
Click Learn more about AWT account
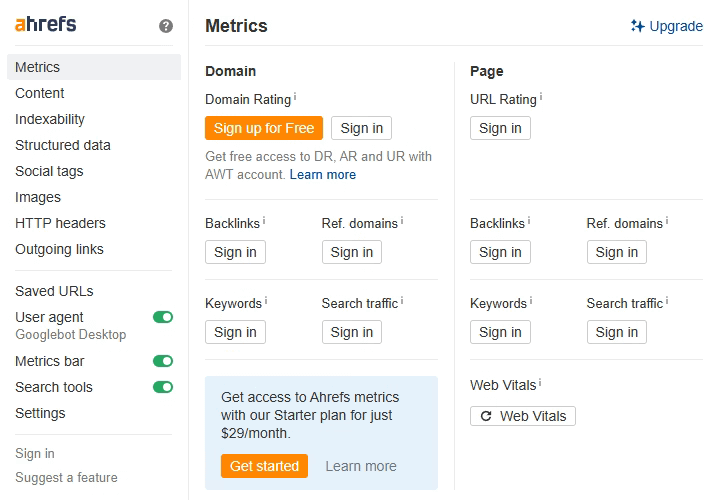(323, 175)
